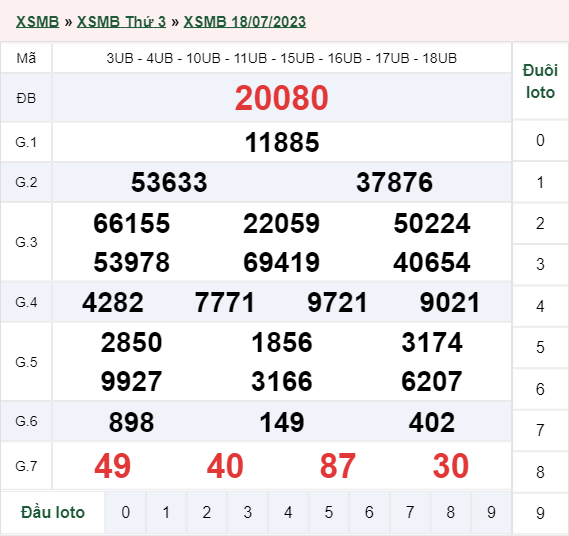Click the G.3 result 66155
This screenshot has width=569, height=536.
click(x=132, y=223)
